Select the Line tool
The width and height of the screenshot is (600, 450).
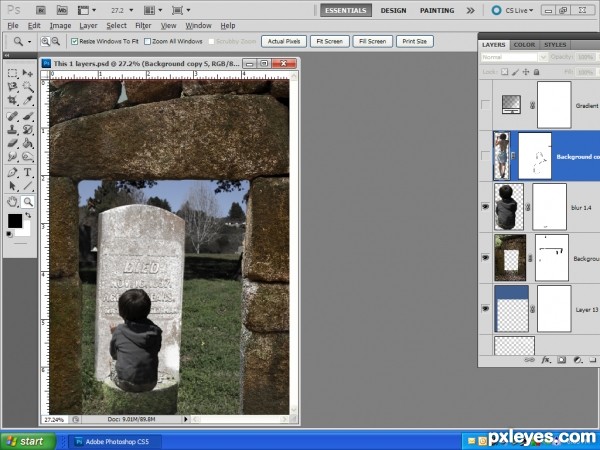[28, 186]
